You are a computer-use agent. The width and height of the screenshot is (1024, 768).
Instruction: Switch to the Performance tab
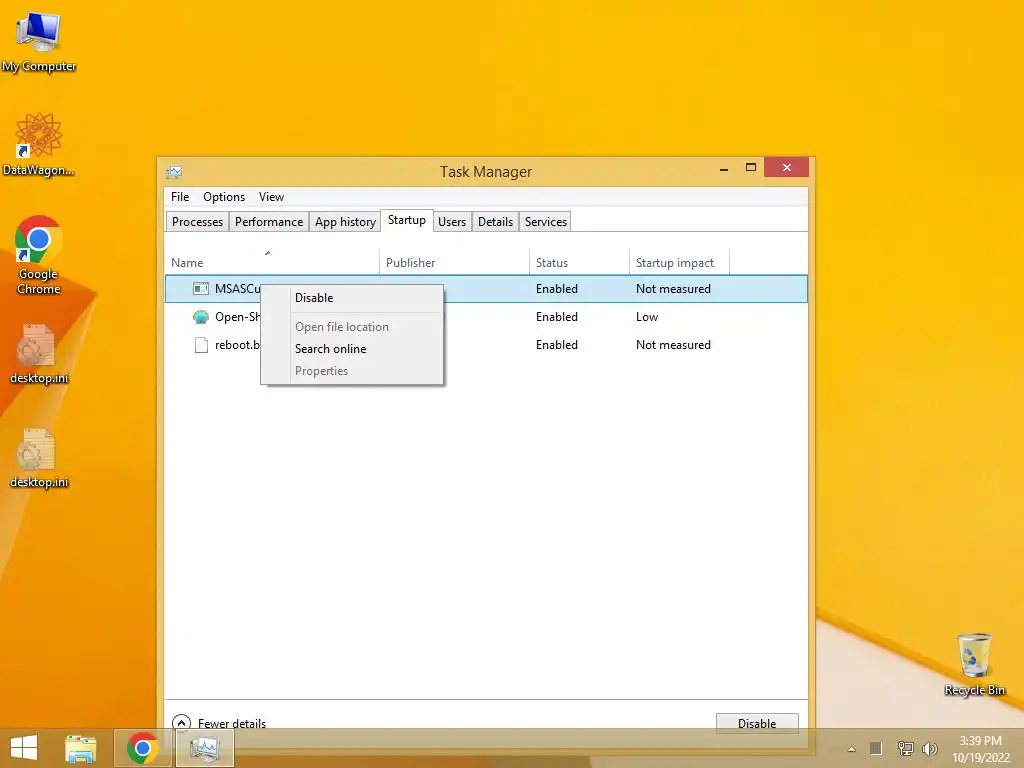pos(268,221)
